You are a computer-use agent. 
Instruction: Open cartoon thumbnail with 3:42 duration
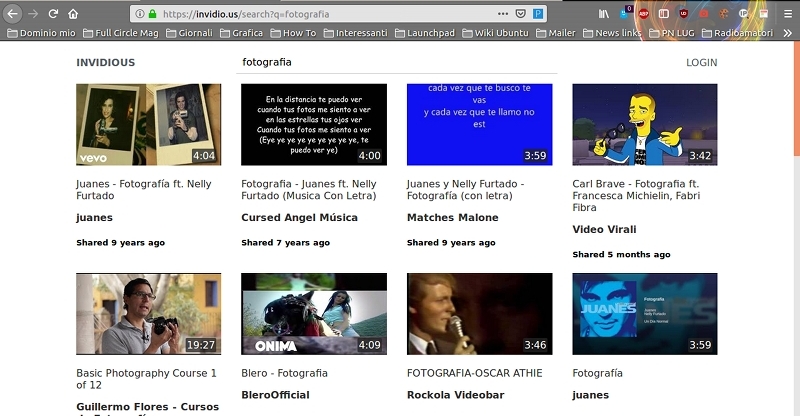[645, 125]
